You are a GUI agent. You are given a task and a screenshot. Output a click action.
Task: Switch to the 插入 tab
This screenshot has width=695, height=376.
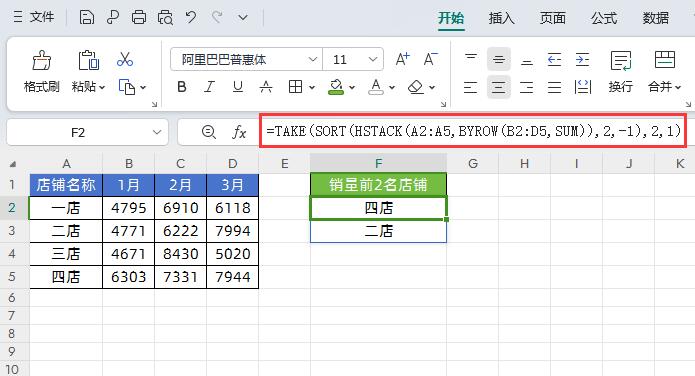(x=501, y=18)
